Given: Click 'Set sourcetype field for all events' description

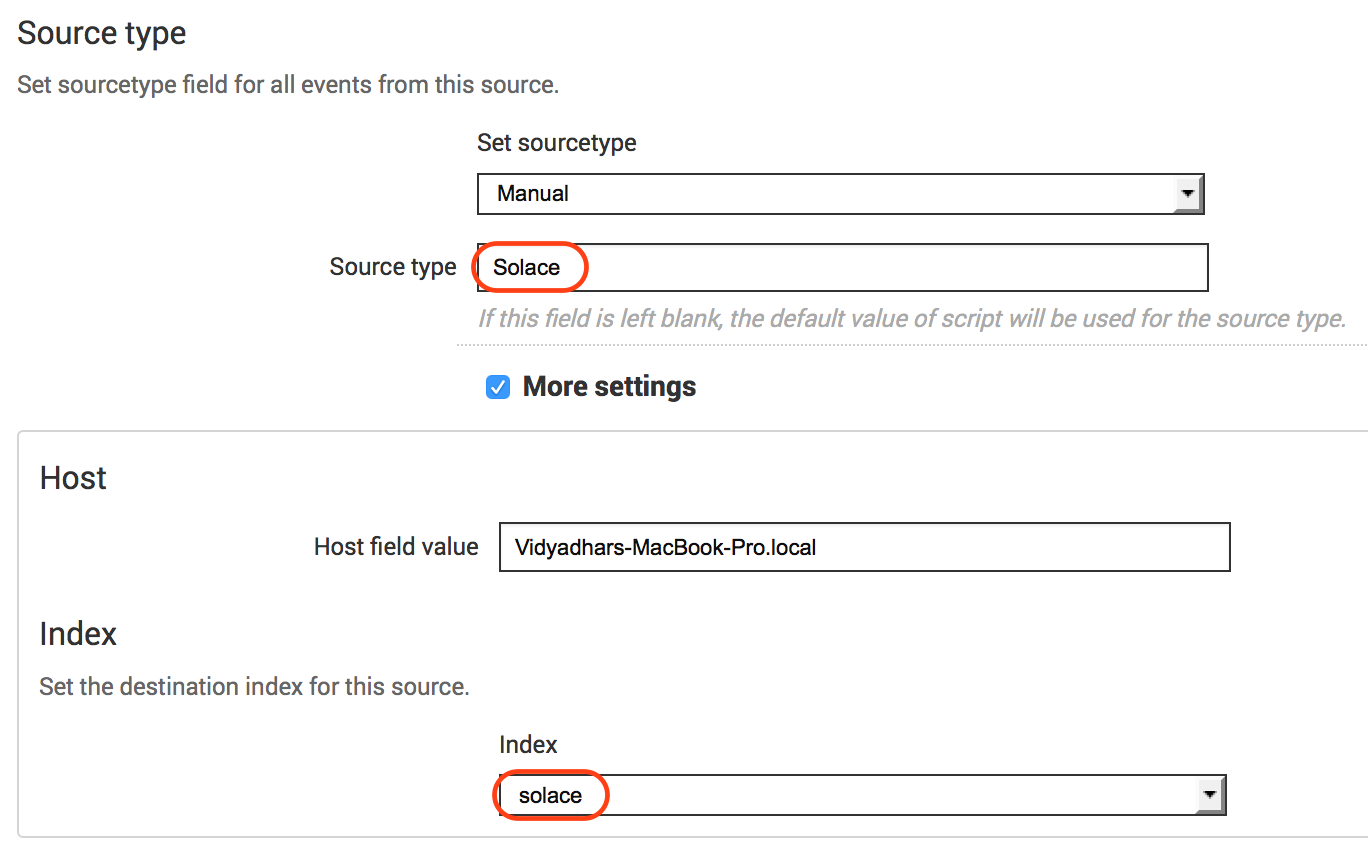Looking at the screenshot, I should point(288,85).
